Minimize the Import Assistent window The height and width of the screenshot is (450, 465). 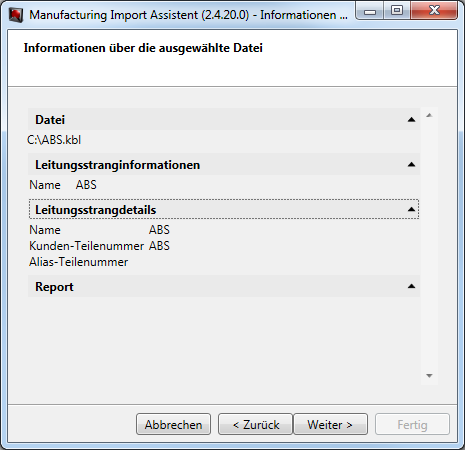coord(370,11)
